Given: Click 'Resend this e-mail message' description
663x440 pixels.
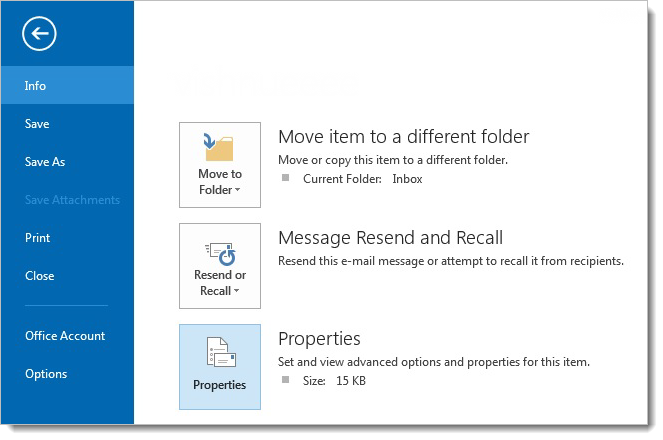Looking at the screenshot, I should point(451,261).
